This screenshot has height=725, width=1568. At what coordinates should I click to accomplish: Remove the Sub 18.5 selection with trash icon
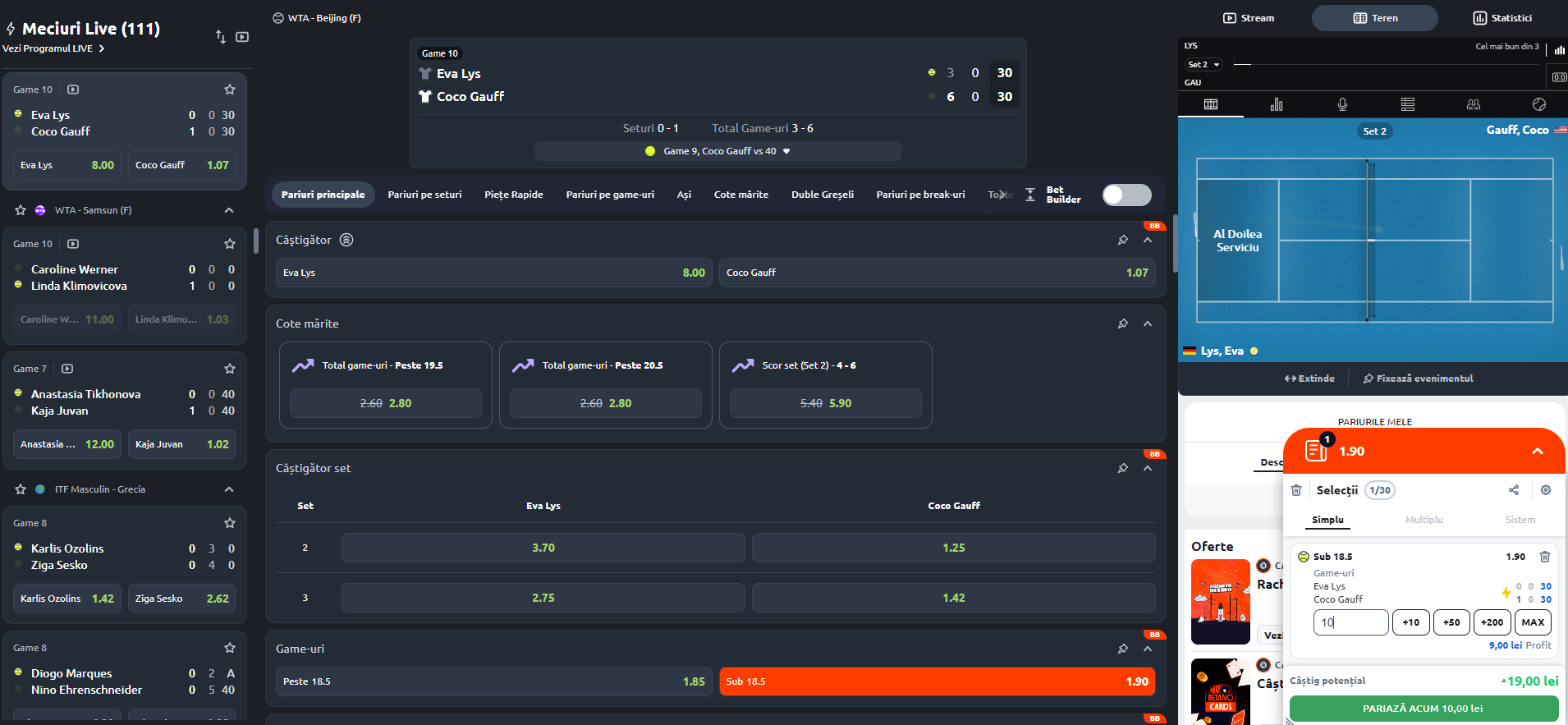click(x=1544, y=557)
